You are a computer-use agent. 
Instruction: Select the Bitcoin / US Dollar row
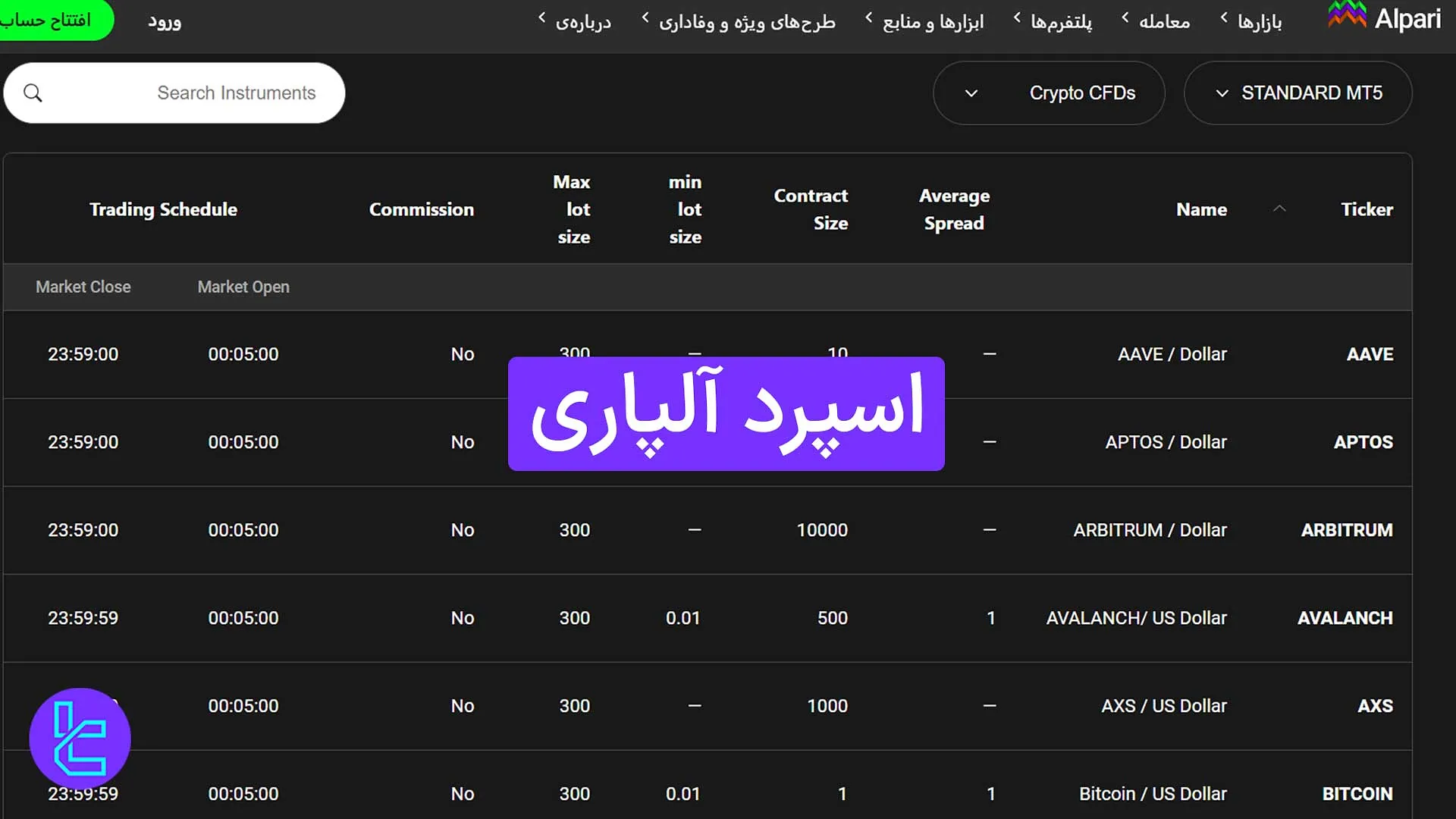coord(1152,793)
